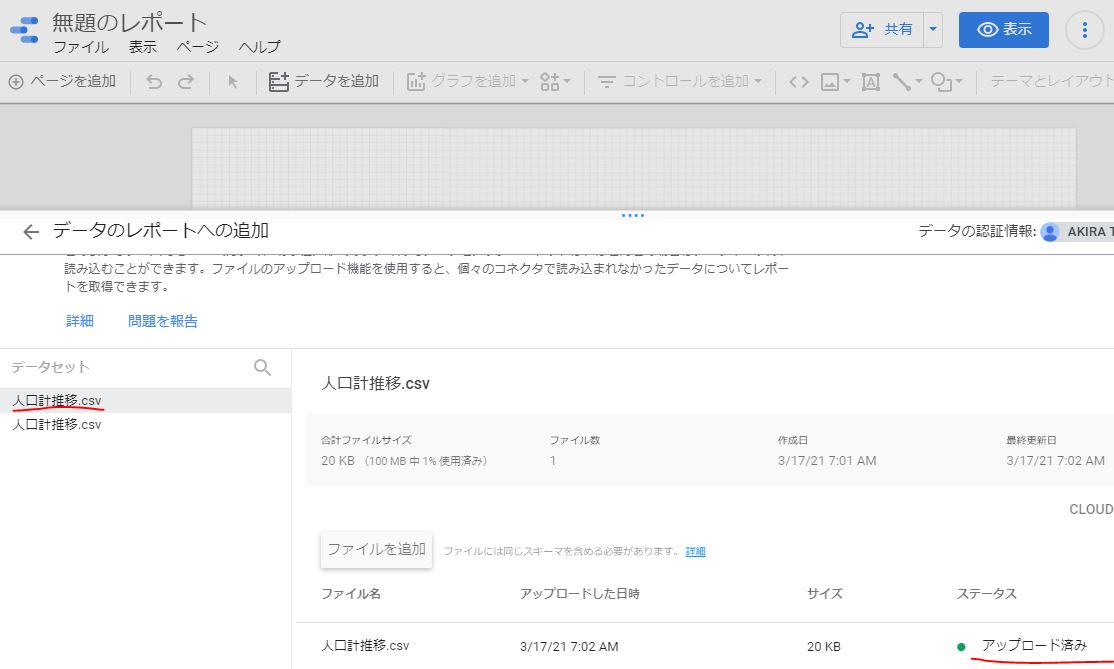Select the text box tool icon
This screenshot has height=669, width=1114.
pos(871,82)
